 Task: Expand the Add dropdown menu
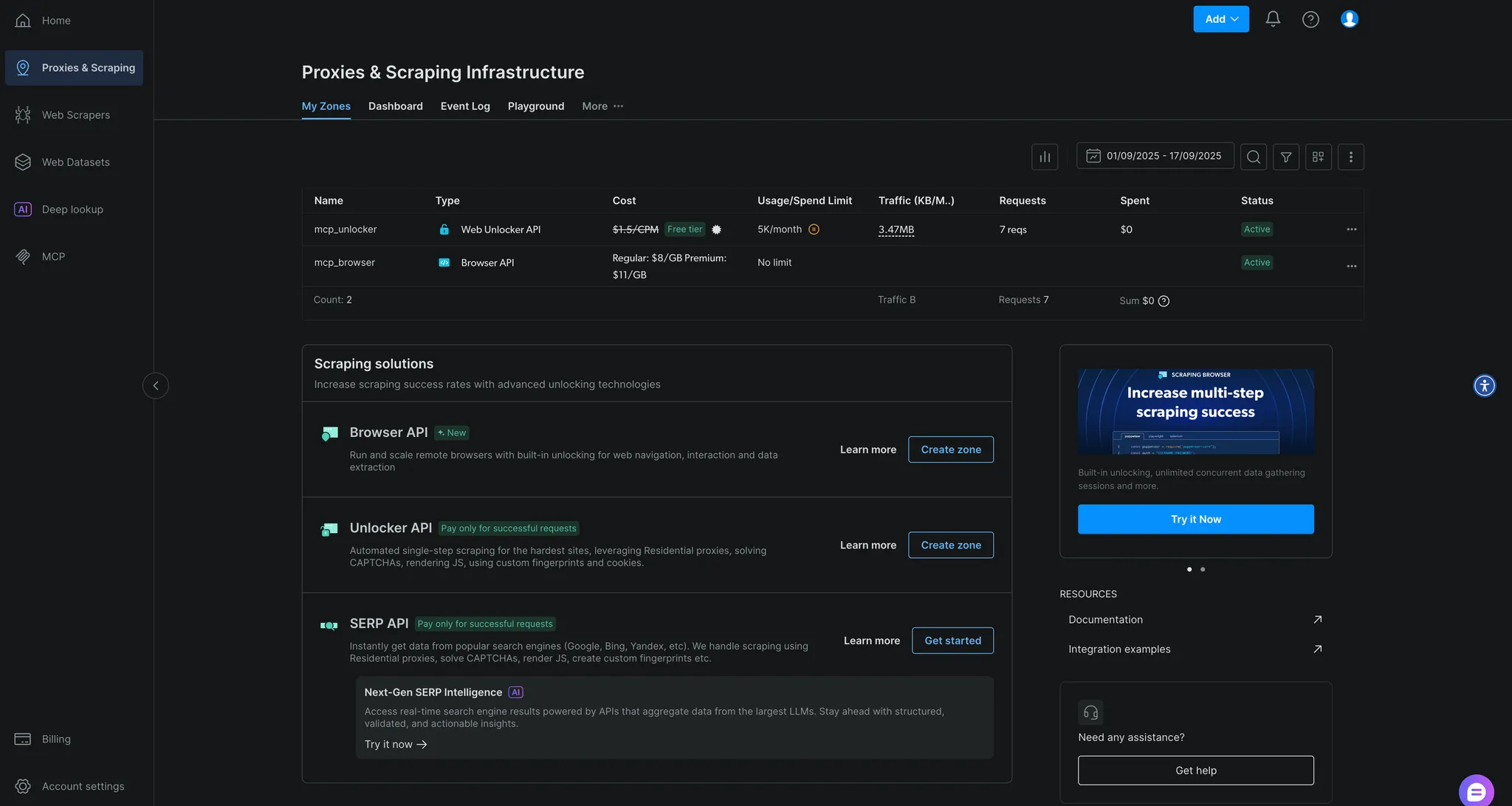[1220, 18]
